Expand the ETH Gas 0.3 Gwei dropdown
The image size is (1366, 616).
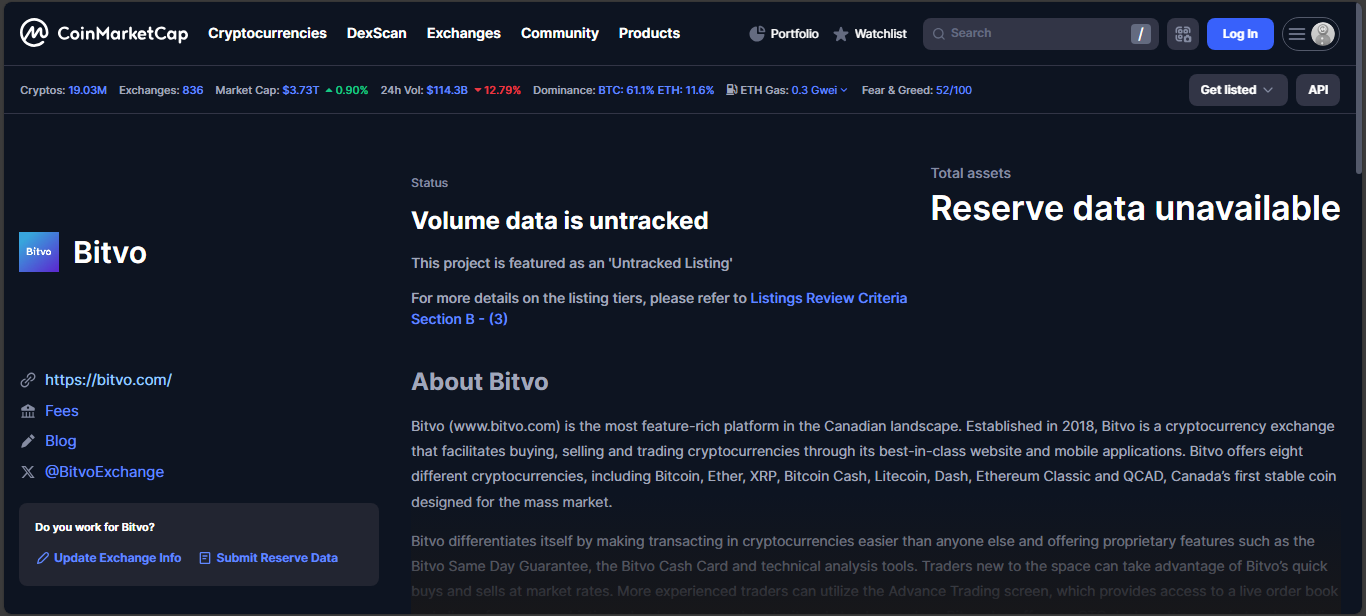pyautogui.click(x=819, y=90)
